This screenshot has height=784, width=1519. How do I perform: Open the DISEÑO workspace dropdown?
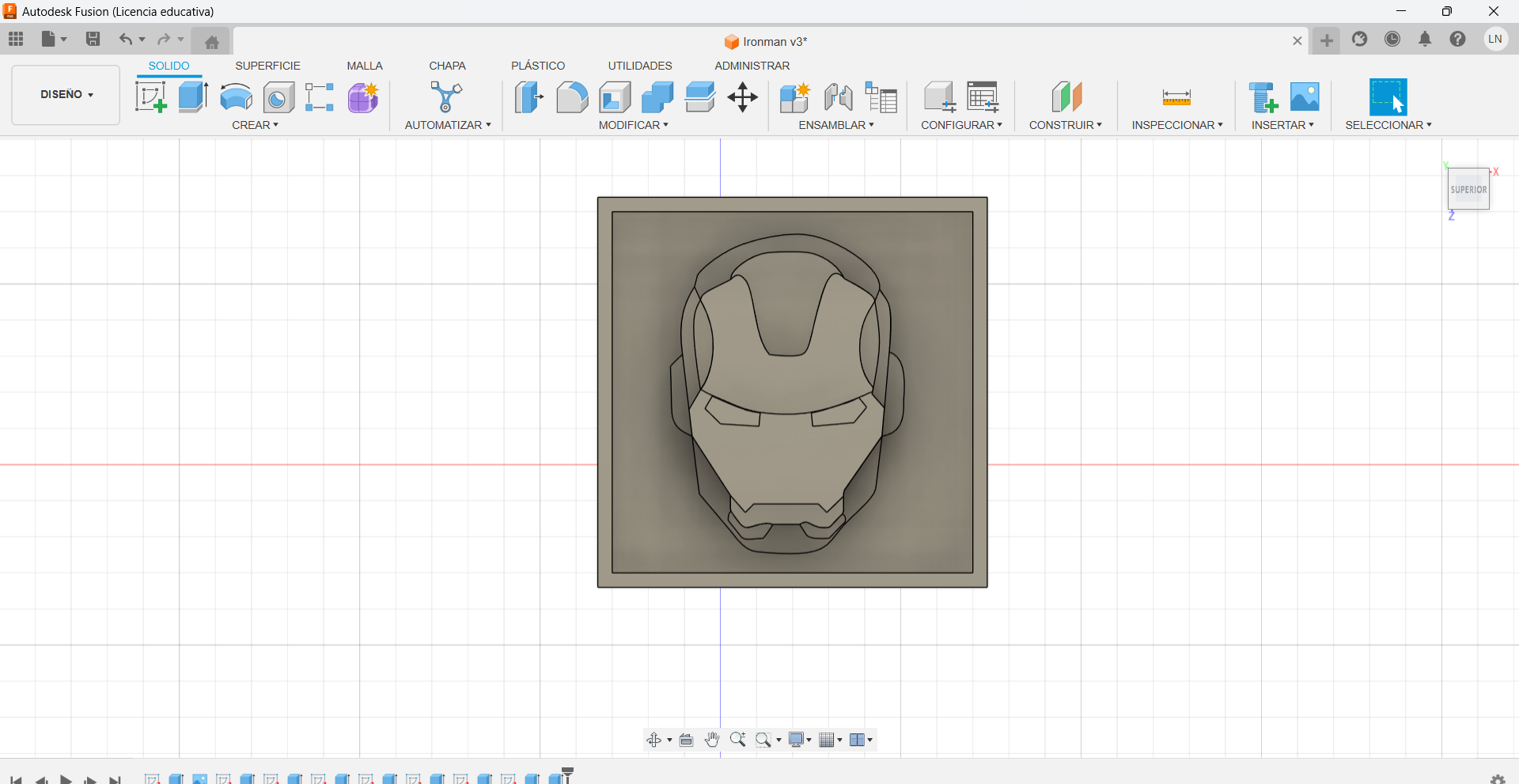66,94
